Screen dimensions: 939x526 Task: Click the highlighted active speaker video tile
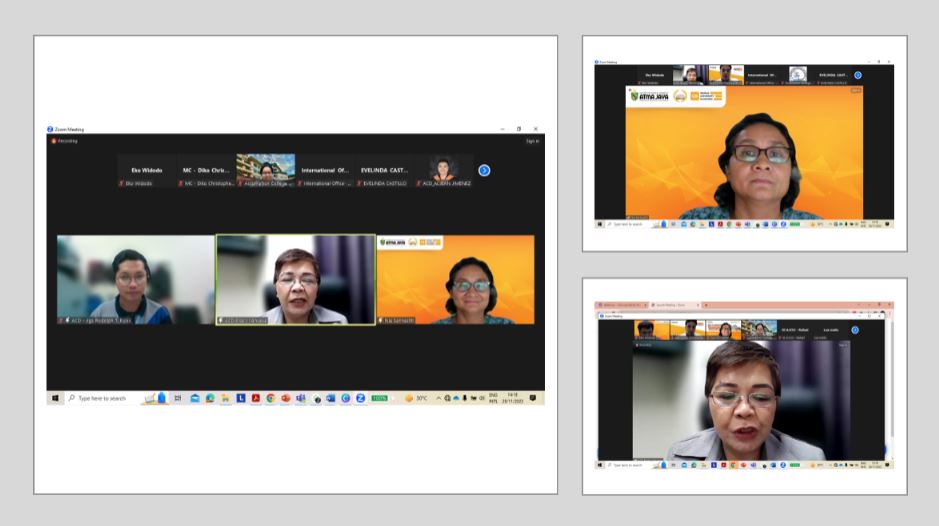point(296,280)
